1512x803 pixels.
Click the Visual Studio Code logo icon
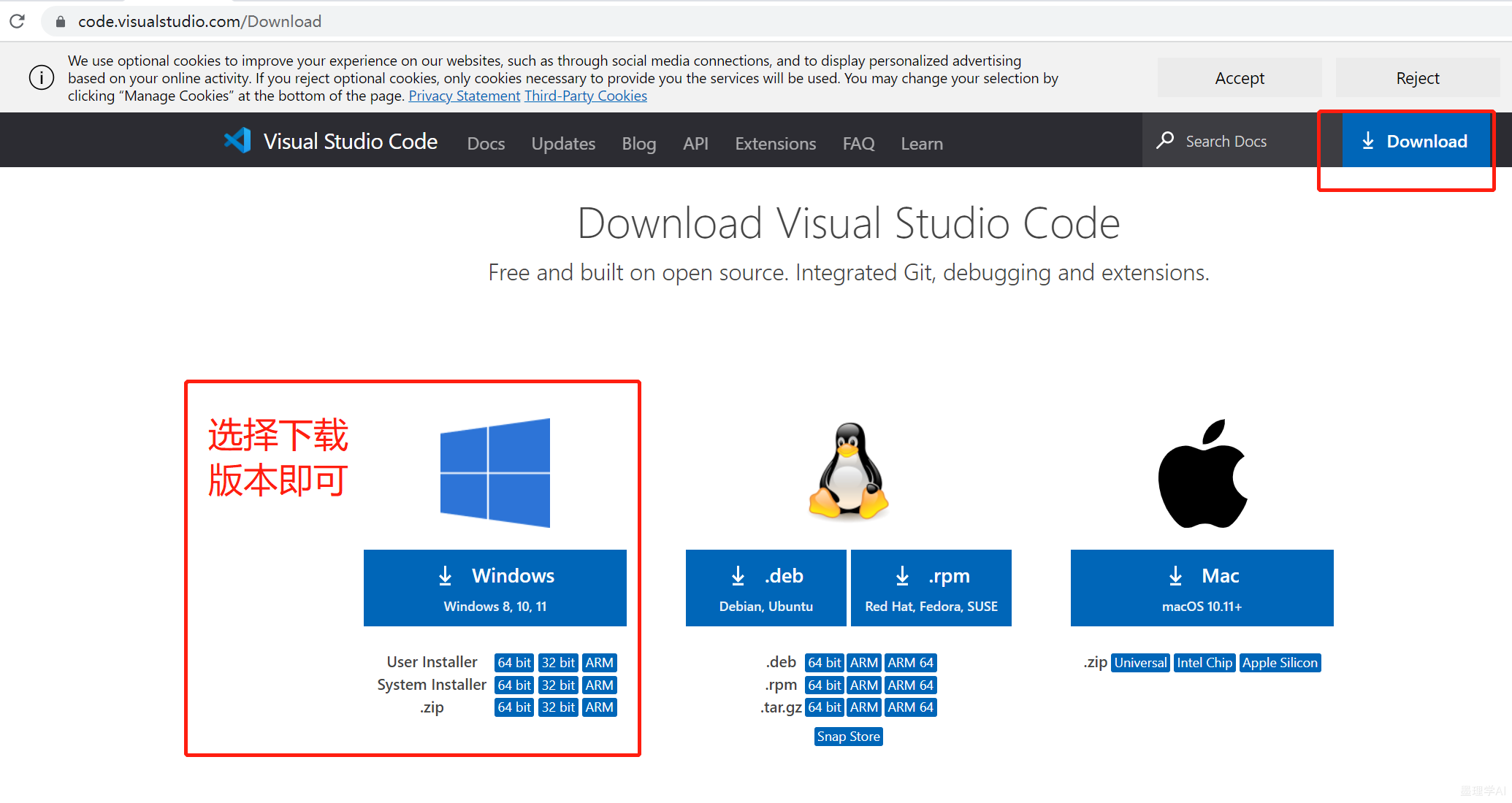pyautogui.click(x=237, y=140)
